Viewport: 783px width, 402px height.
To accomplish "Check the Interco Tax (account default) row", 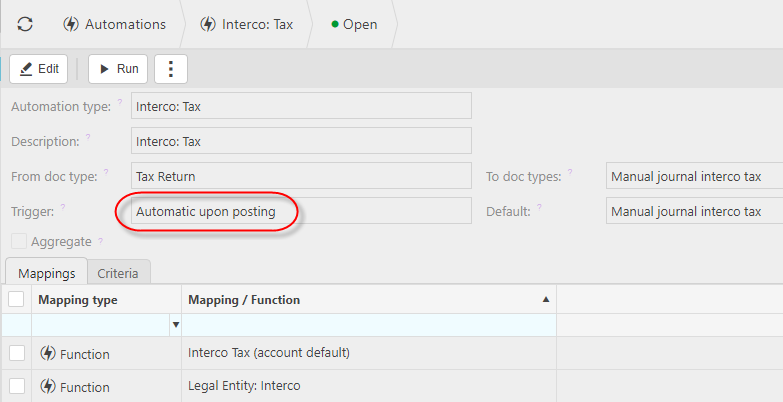I will coord(16,353).
